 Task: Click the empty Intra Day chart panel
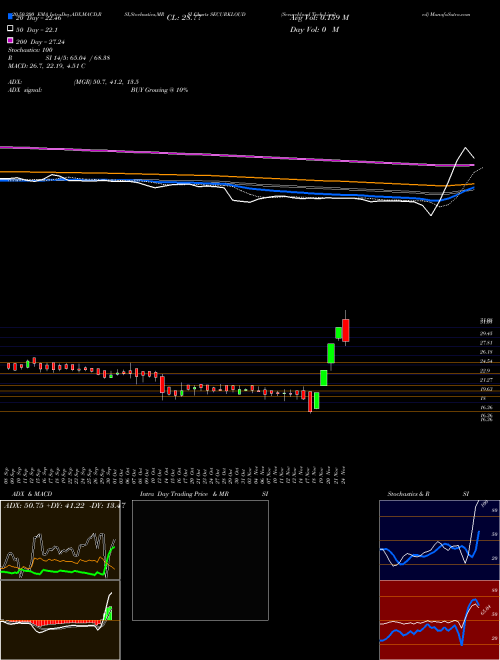(x=200, y=560)
